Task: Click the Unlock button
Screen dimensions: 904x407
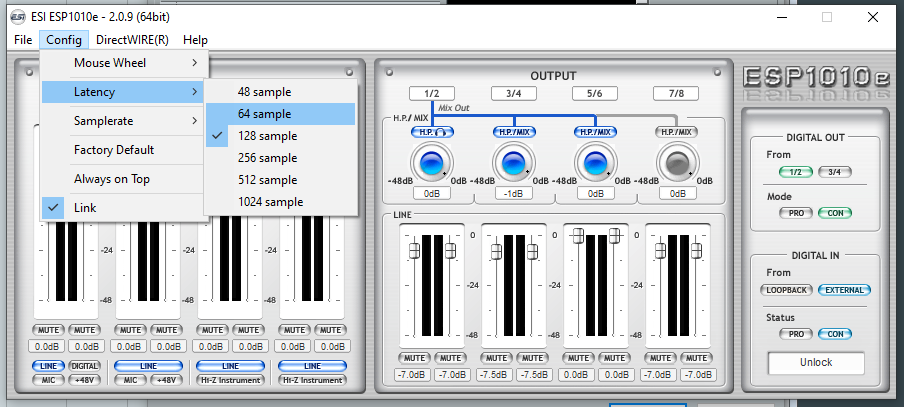Action: click(816, 363)
